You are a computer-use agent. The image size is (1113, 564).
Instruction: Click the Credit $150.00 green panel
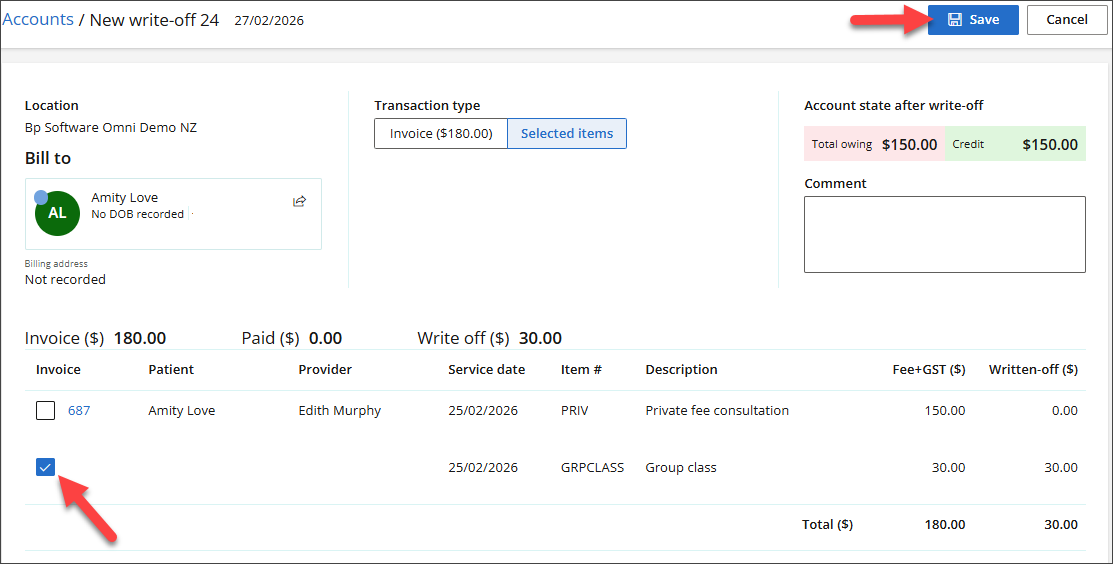pyautogui.click(x=1014, y=144)
